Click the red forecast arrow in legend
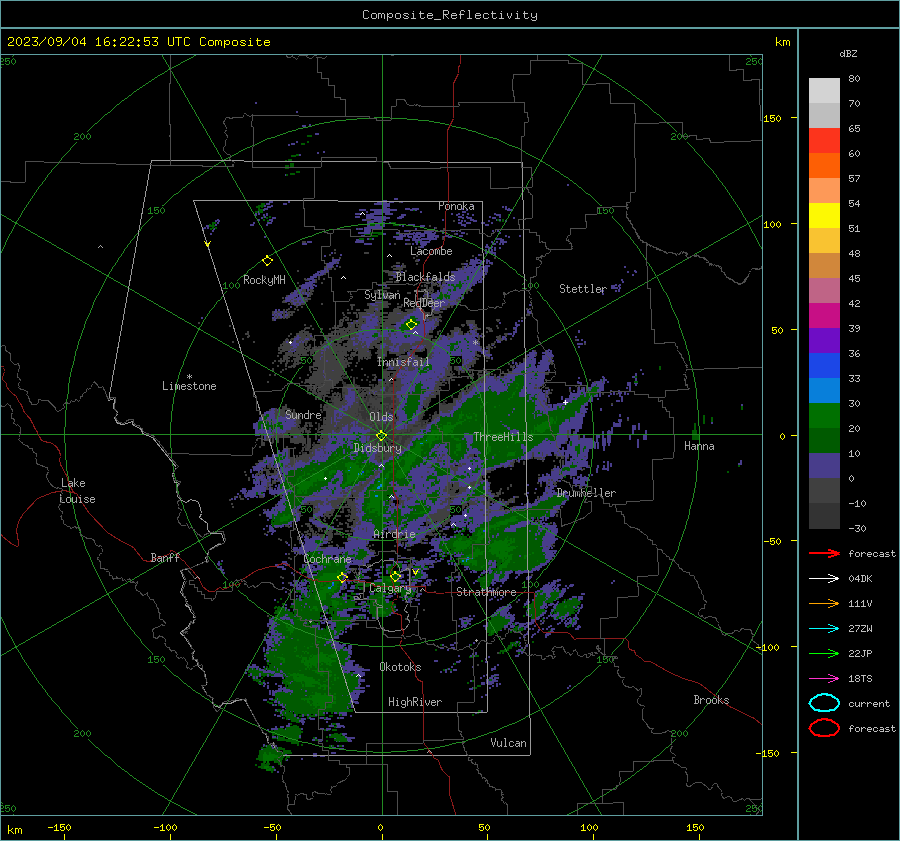This screenshot has width=900, height=841. 824,553
